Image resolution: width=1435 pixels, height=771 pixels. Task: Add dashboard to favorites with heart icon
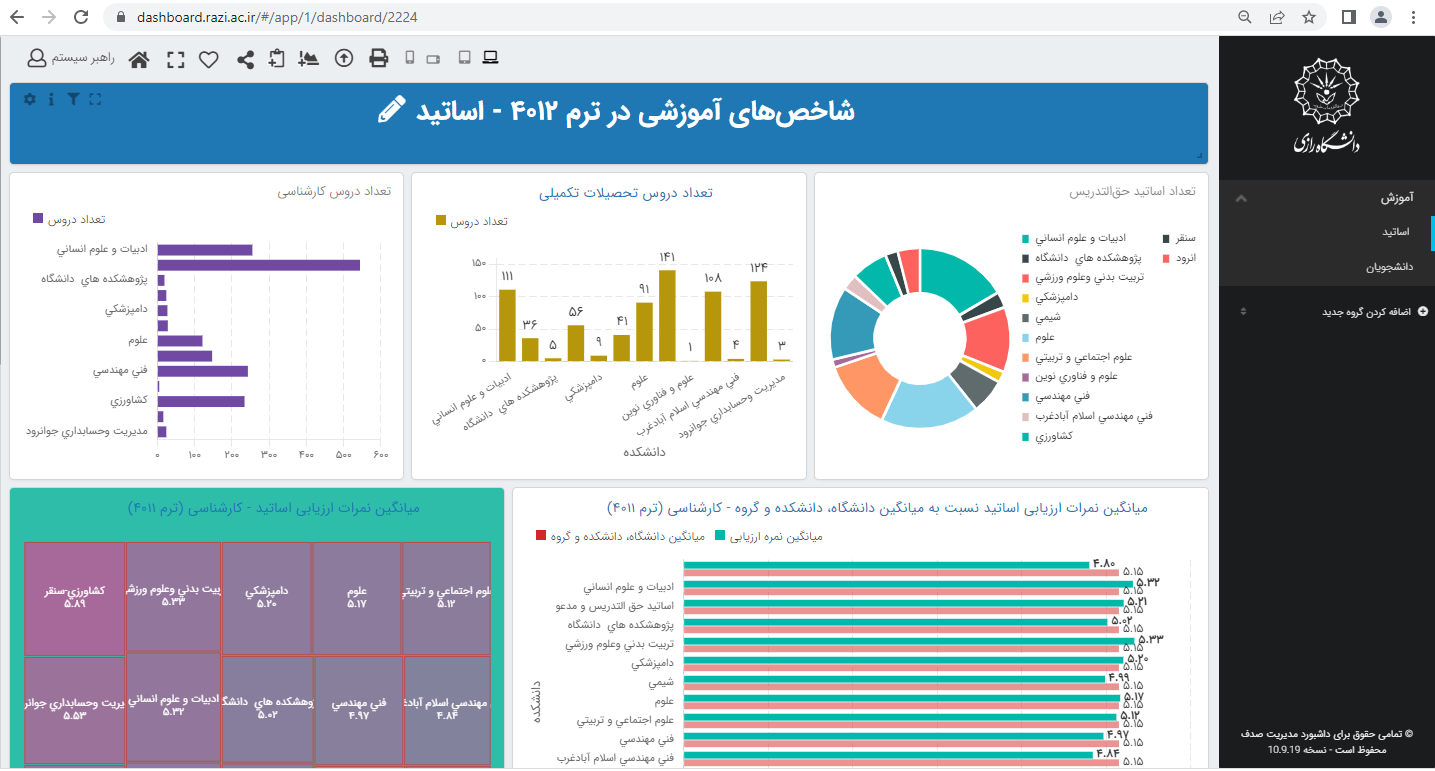[x=209, y=59]
